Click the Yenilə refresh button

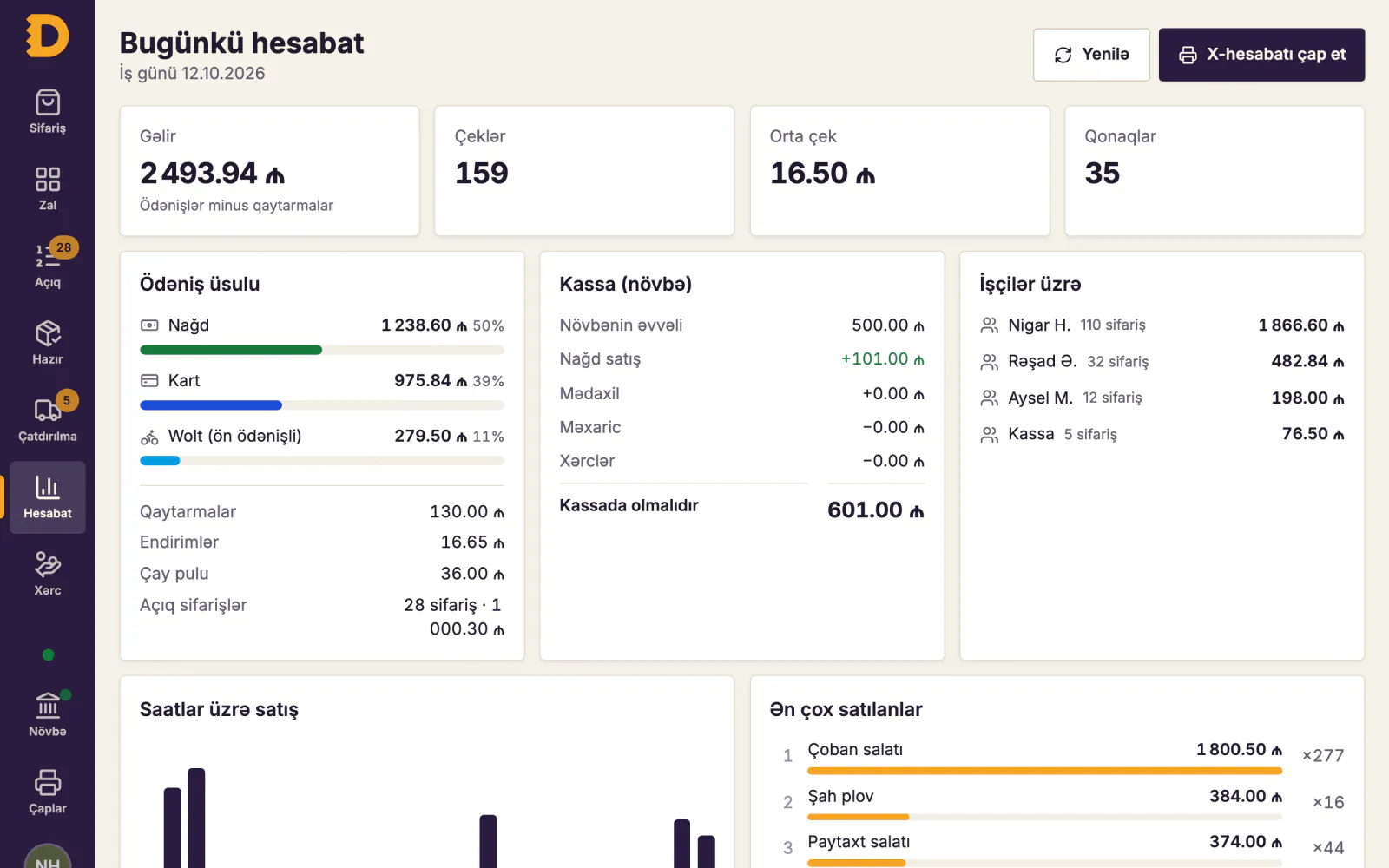point(1091,55)
